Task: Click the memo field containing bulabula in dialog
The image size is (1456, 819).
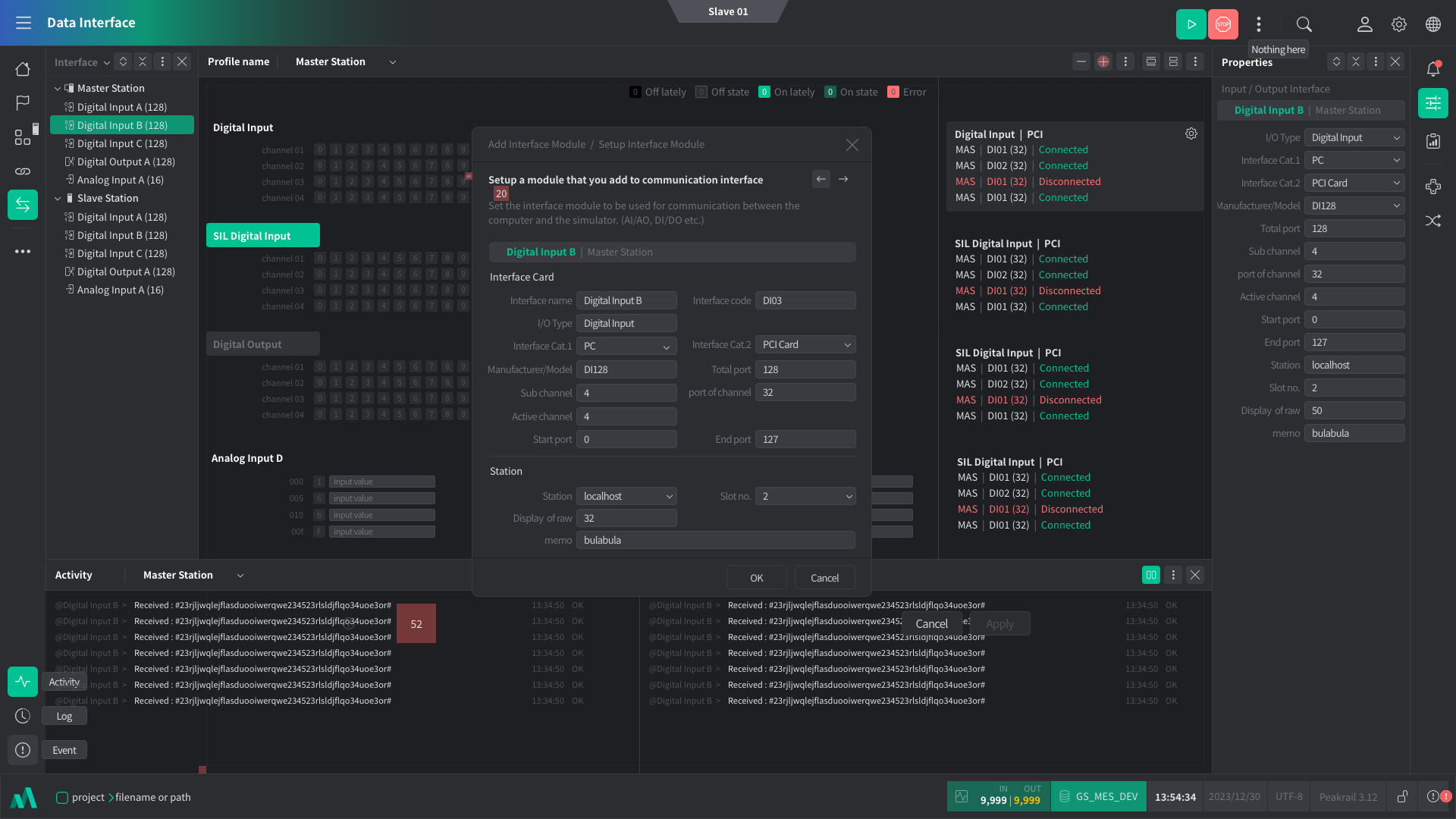Action: (x=715, y=540)
